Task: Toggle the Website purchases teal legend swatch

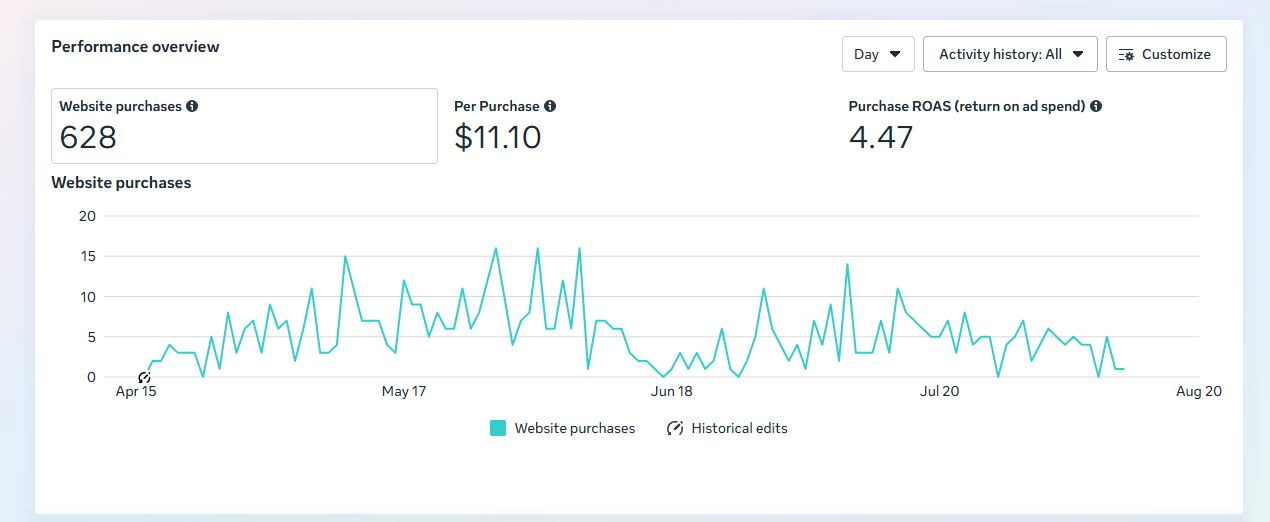Action: 498,428
